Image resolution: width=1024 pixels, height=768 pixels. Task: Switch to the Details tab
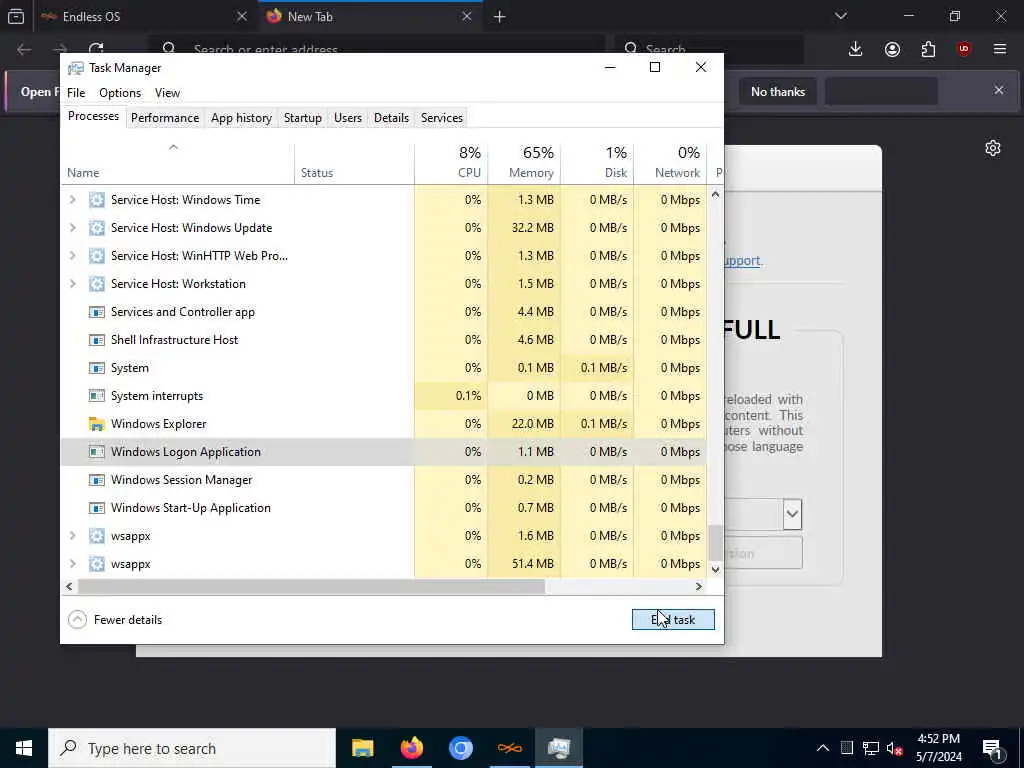pyautogui.click(x=391, y=118)
